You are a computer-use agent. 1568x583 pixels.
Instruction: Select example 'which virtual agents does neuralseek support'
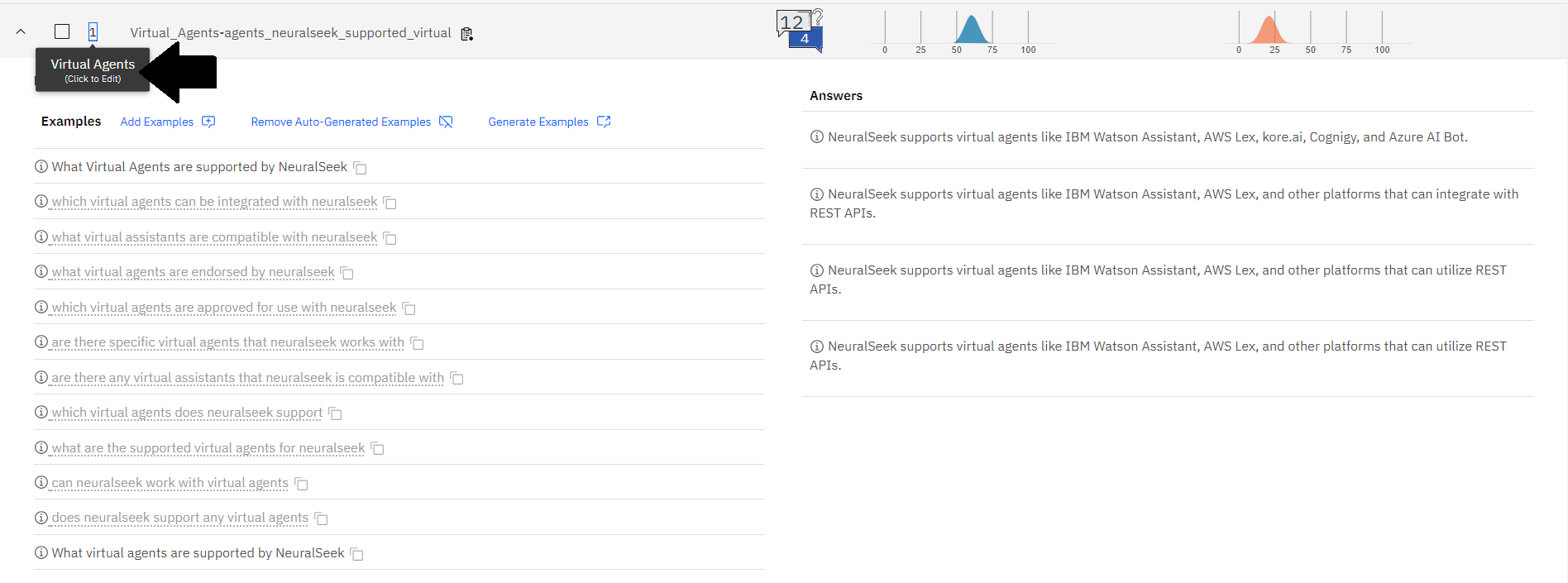(187, 412)
